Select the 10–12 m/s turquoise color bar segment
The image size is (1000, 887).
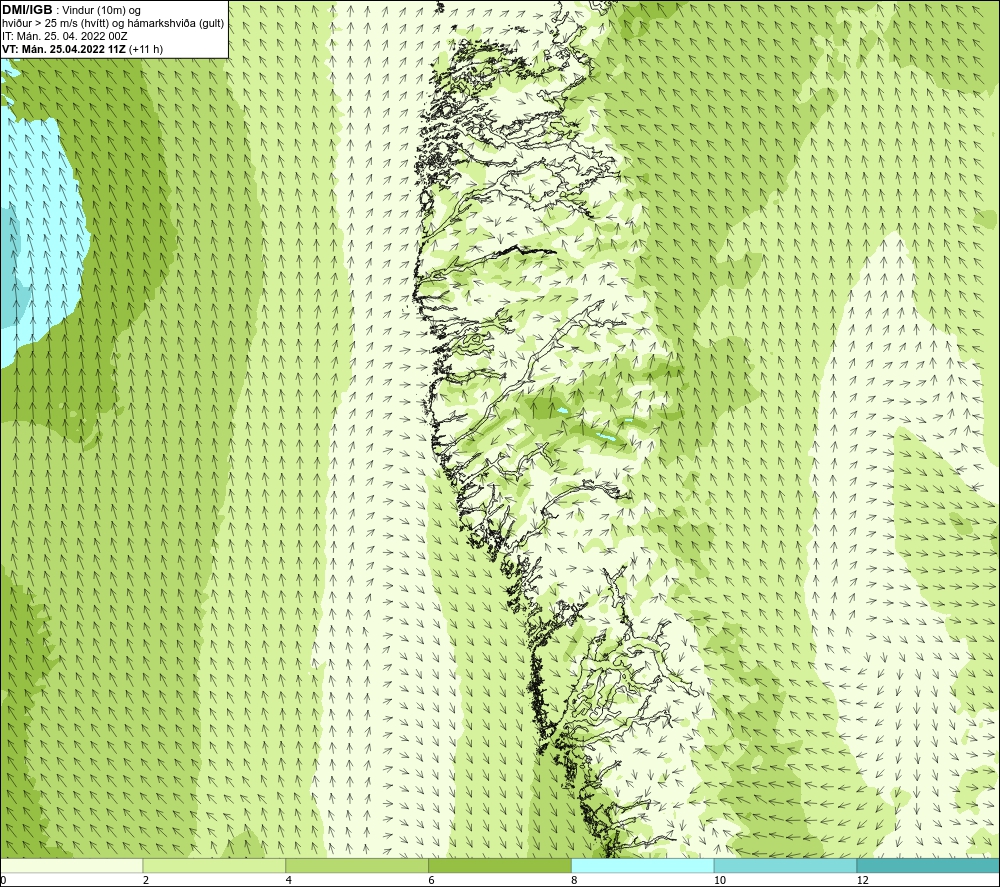pos(786,866)
